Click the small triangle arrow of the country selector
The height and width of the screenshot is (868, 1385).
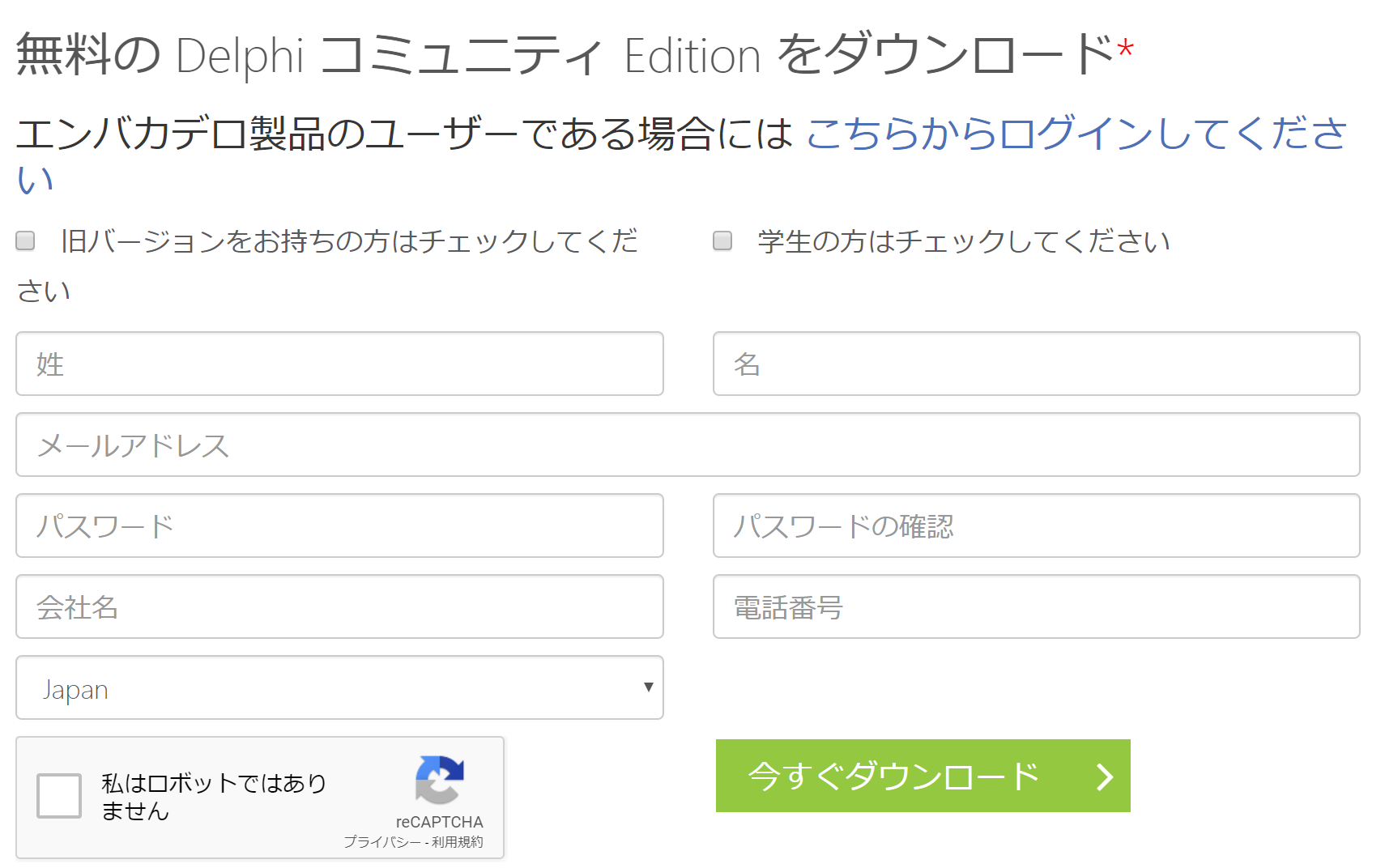point(648,687)
